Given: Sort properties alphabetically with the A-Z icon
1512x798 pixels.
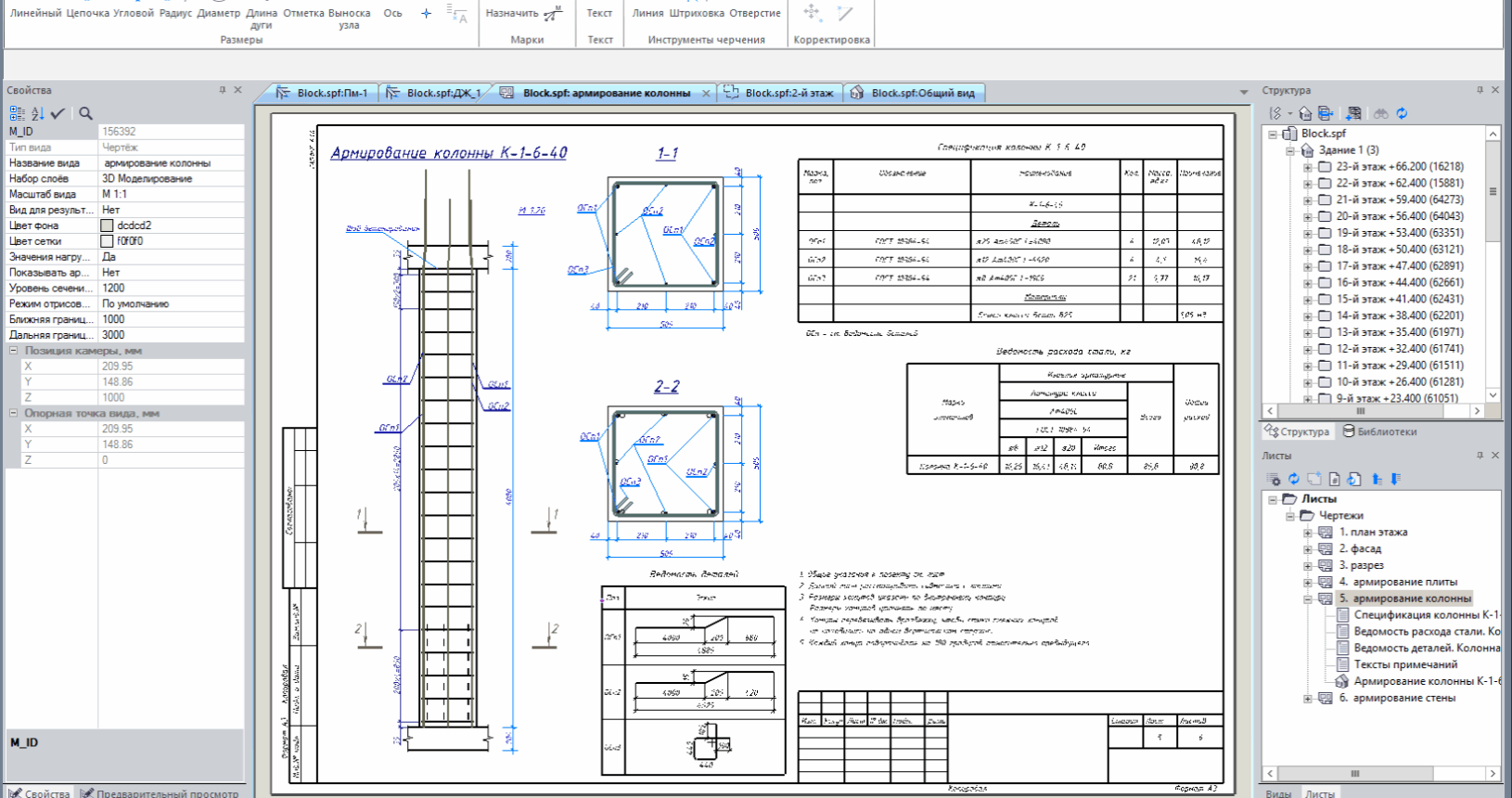Looking at the screenshot, I should (37, 113).
